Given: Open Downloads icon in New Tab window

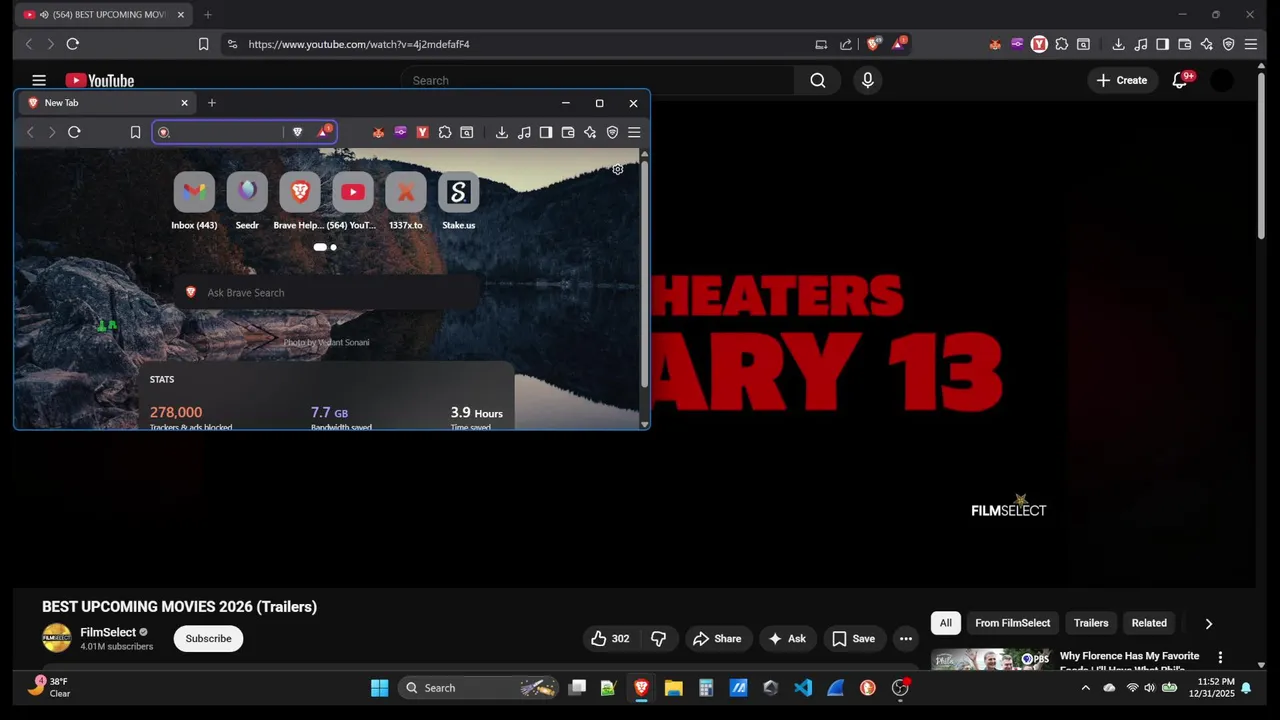Looking at the screenshot, I should pos(502,132).
